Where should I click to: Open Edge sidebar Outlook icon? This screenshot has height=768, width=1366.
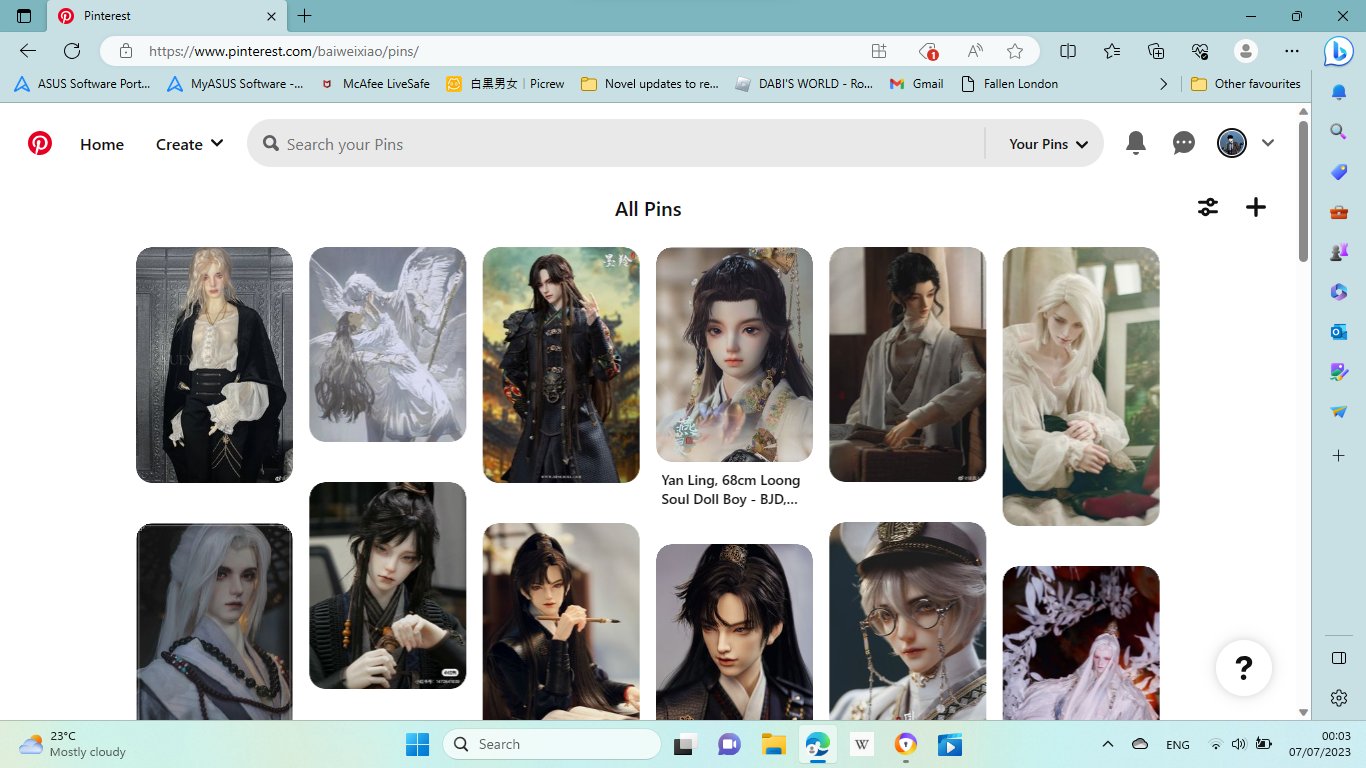pyautogui.click(x=1338, y=332)
